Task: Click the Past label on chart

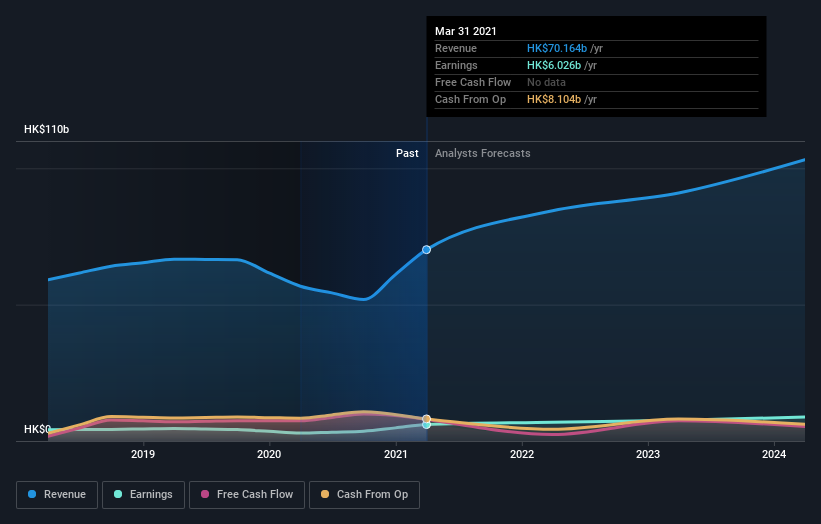Action: click(407, 153)
